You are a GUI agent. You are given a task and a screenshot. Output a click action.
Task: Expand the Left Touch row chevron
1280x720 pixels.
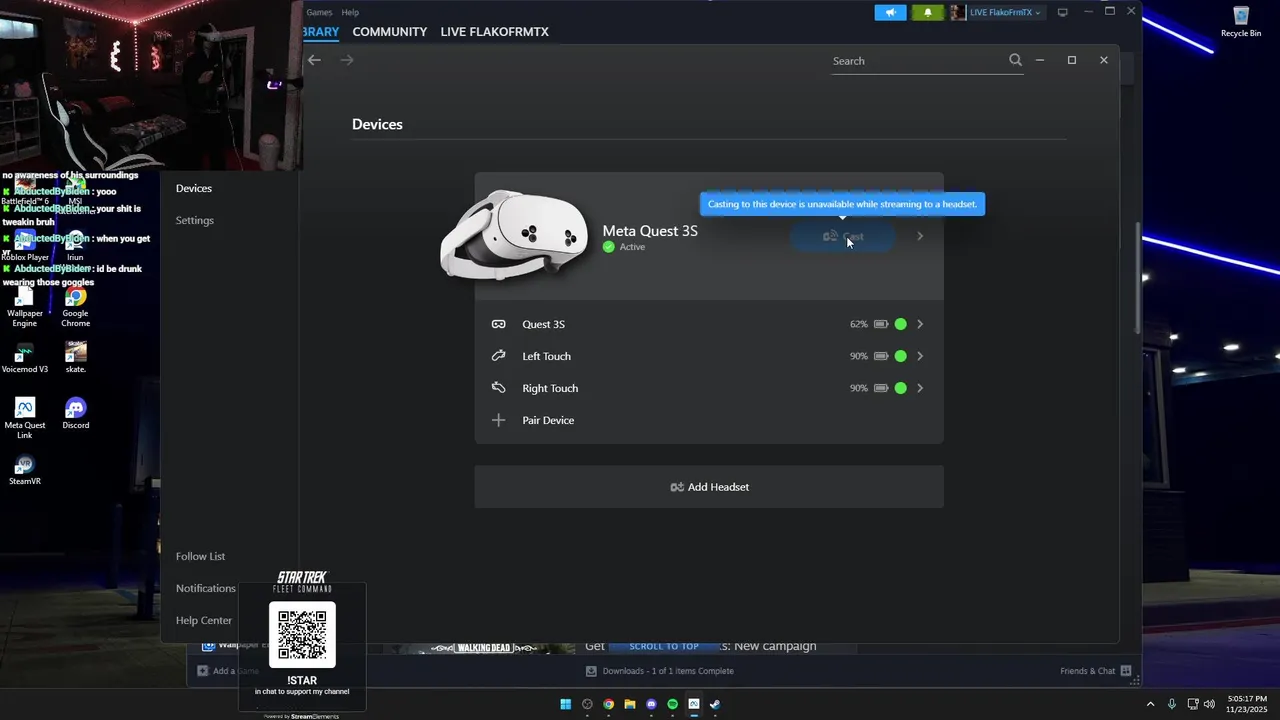pos(920,356)
